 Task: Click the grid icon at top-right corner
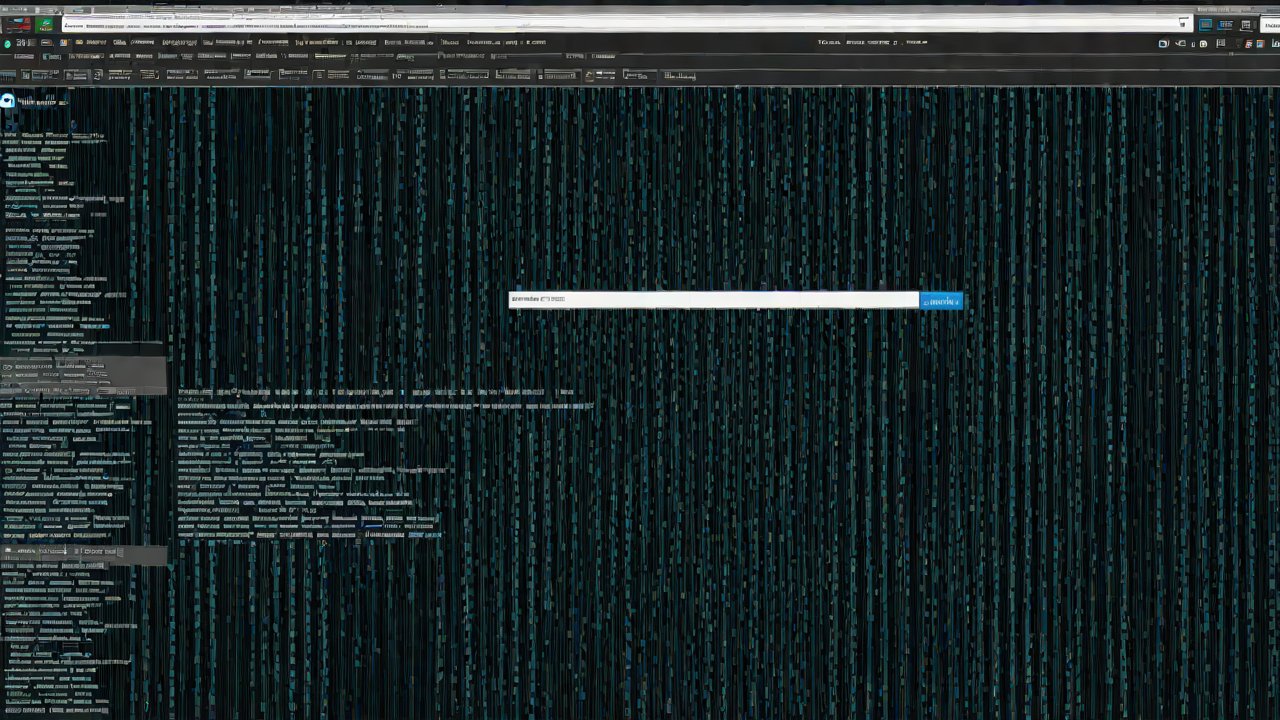pyautogui.click(x=1246, y=25)
